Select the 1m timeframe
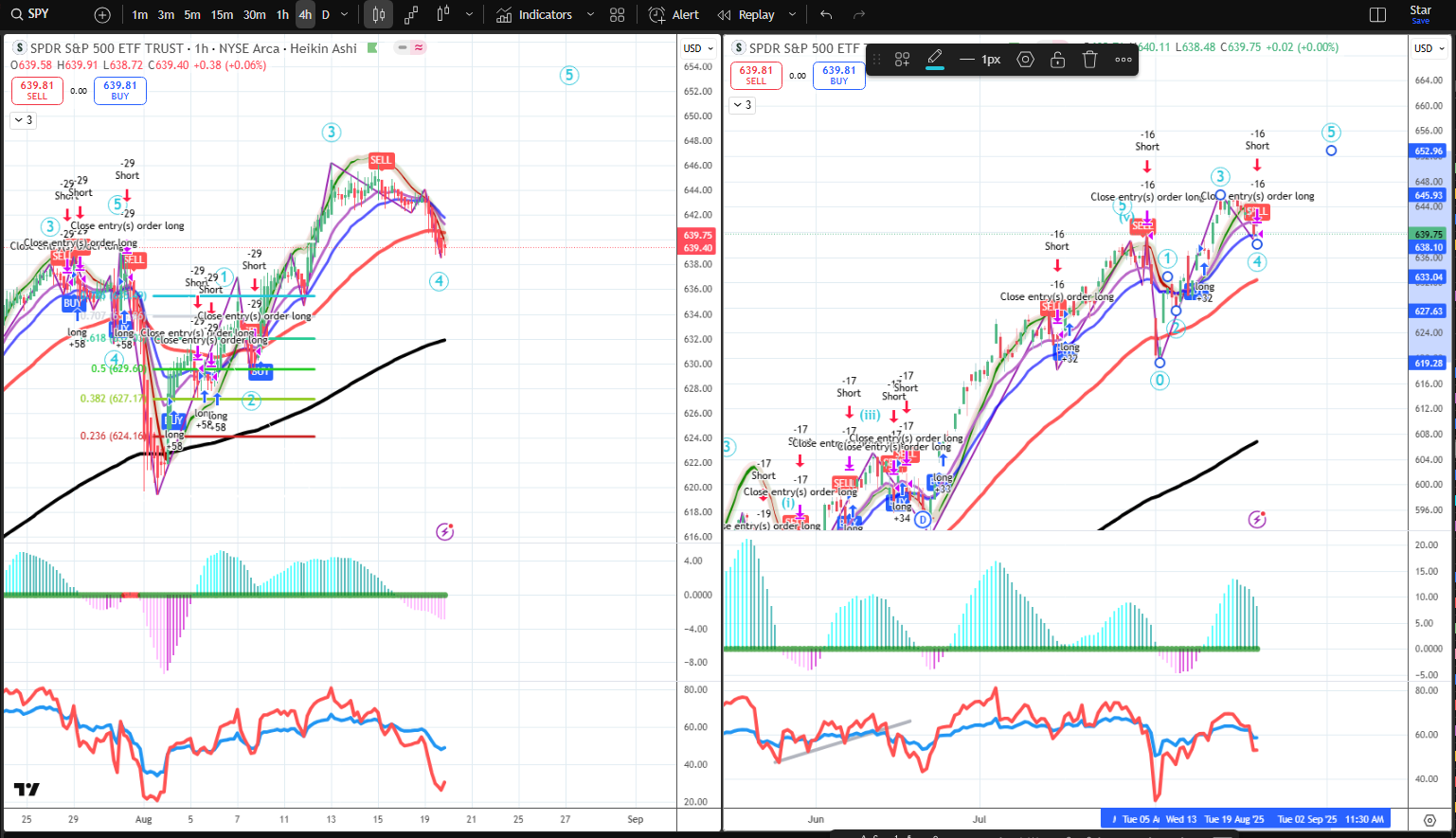 coord(140,15)
